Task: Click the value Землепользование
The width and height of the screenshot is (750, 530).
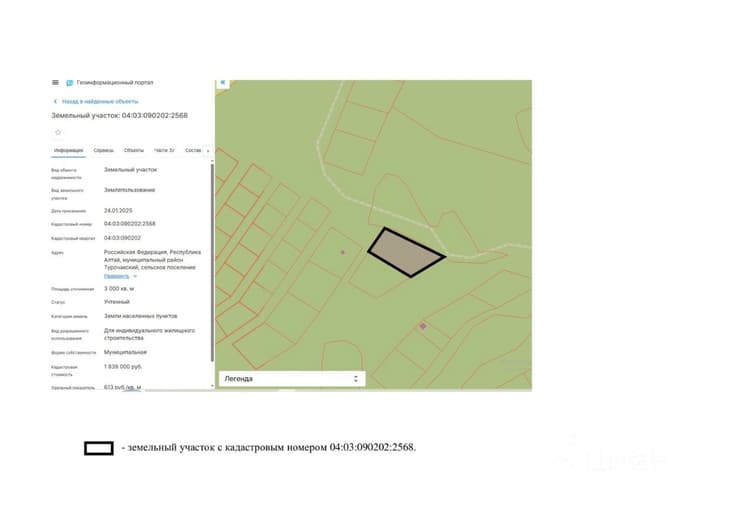Action: (x=130, y=190)
